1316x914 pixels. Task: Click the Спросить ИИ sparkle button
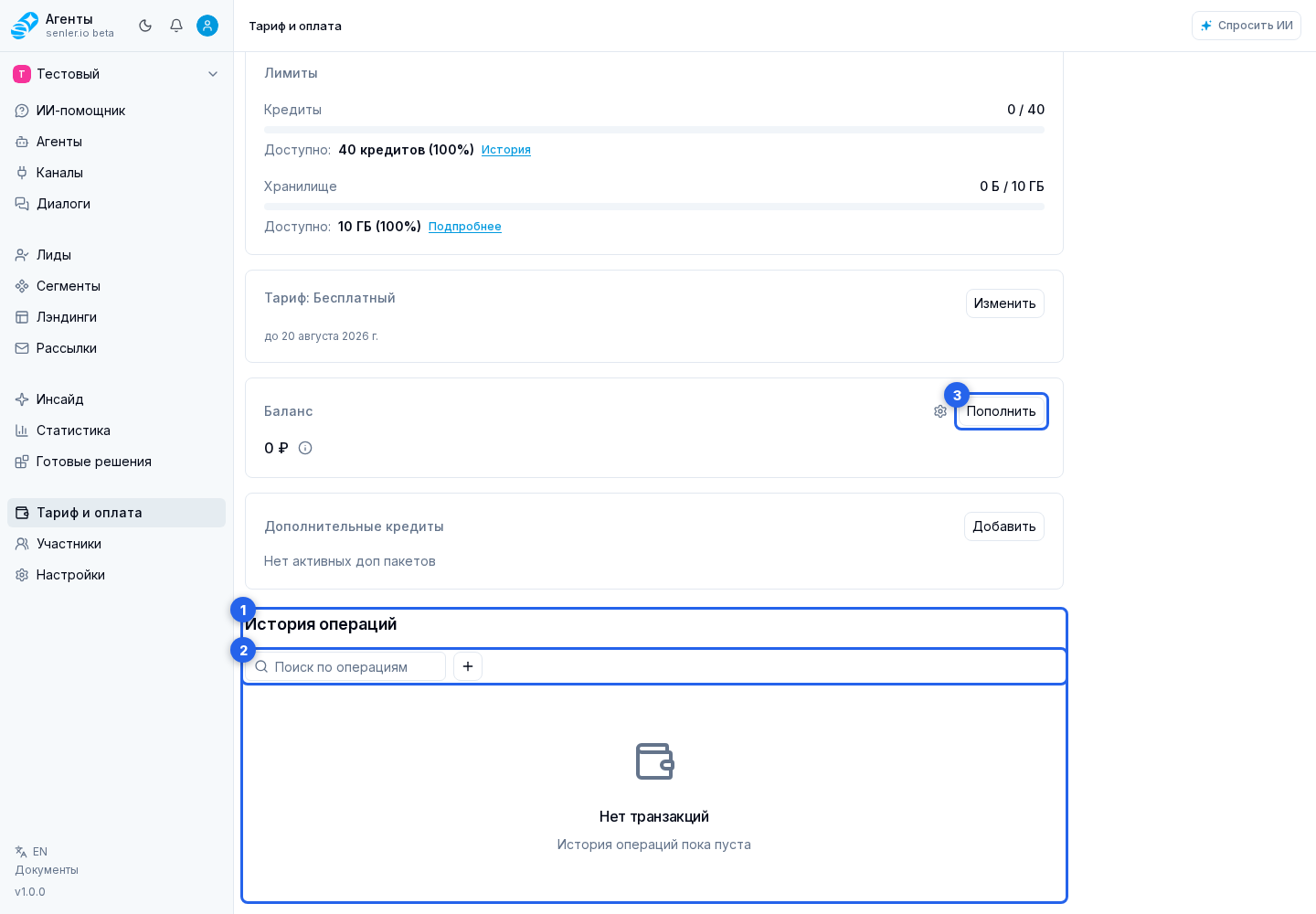[1247, 26]
